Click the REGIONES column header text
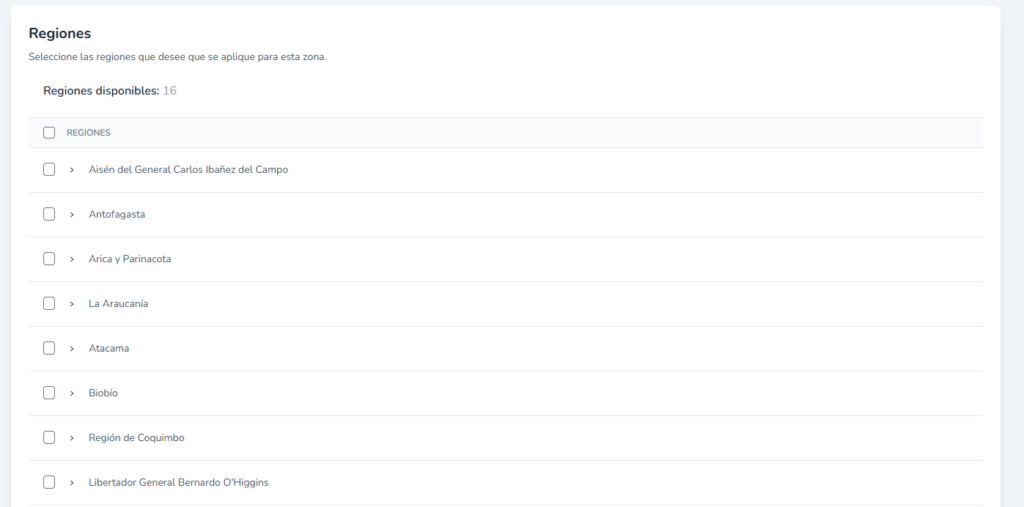Screen dimensions: 1024x507 point(88,133)
